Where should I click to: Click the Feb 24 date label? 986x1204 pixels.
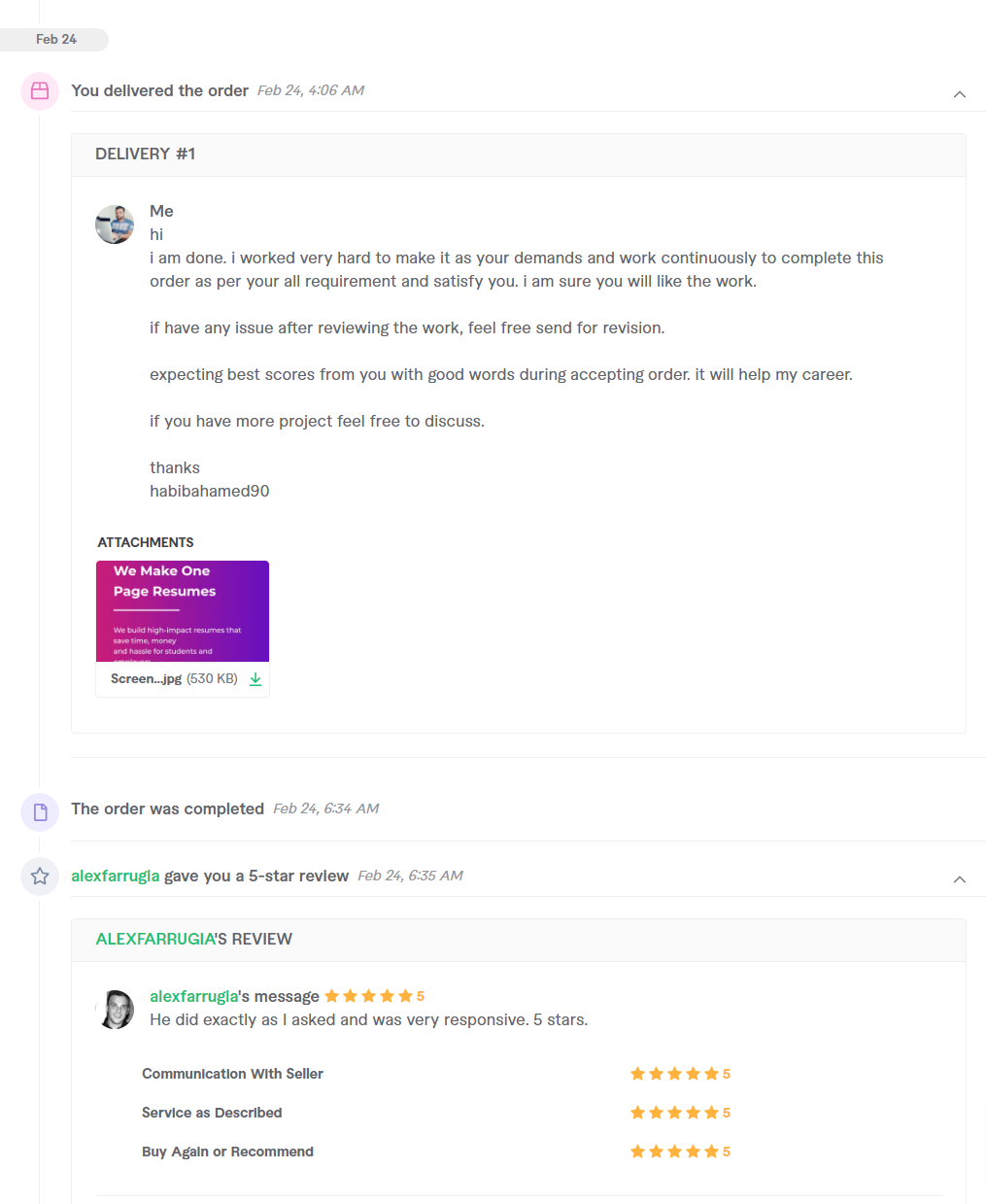55,39
